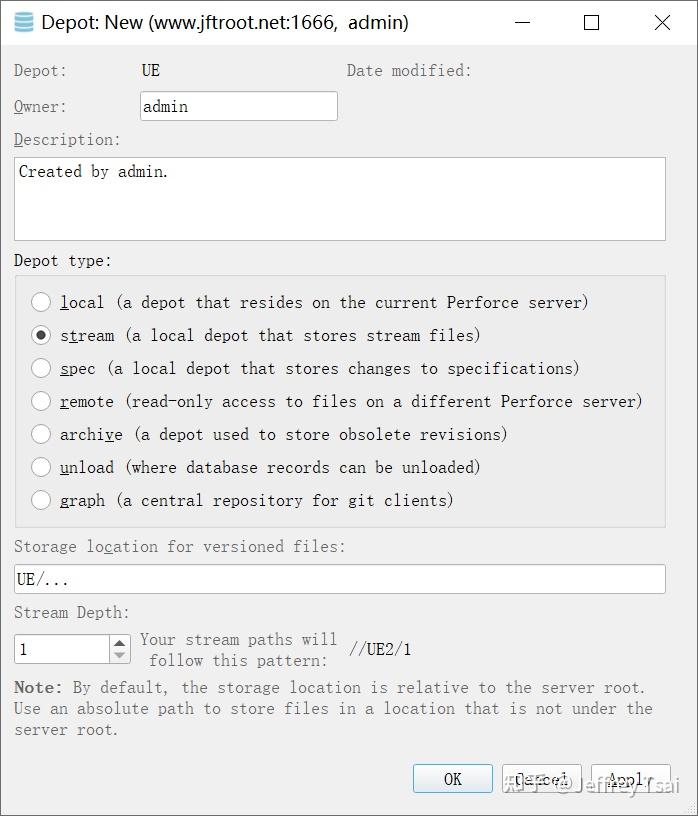The width and height of the screenshot is (698, 816).
Task: Decrease Stream Depth with down arrow
Action: (120, 656)
